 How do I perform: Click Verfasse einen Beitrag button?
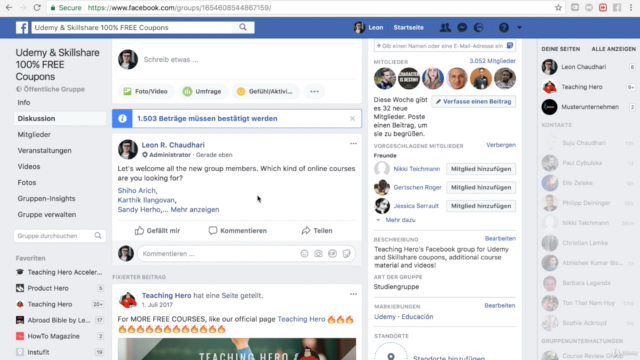point(473,101)
